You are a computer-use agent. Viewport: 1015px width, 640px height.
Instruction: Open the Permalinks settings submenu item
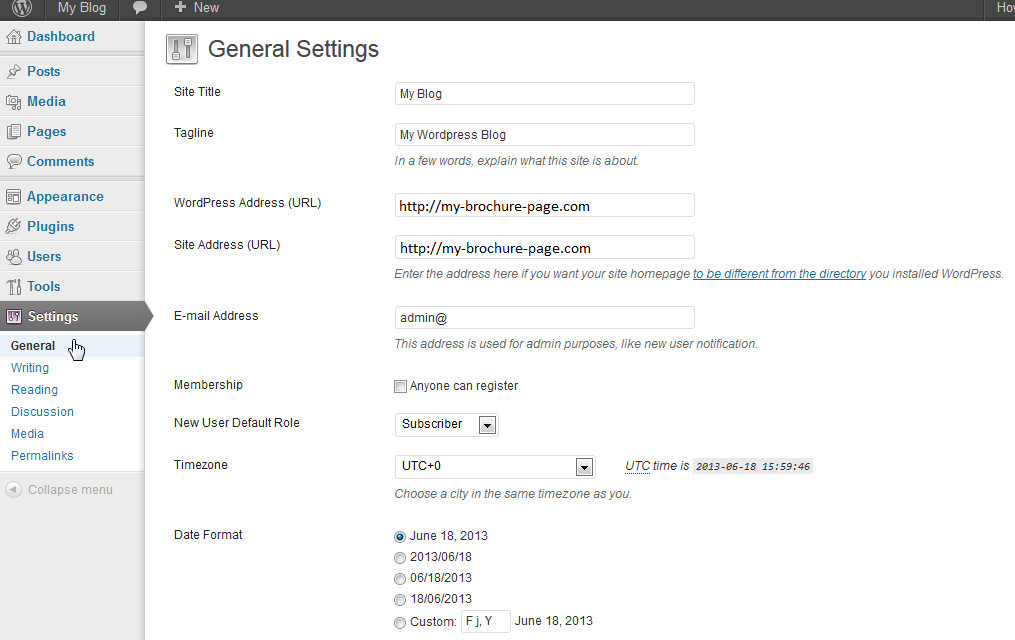click(42, 456)
